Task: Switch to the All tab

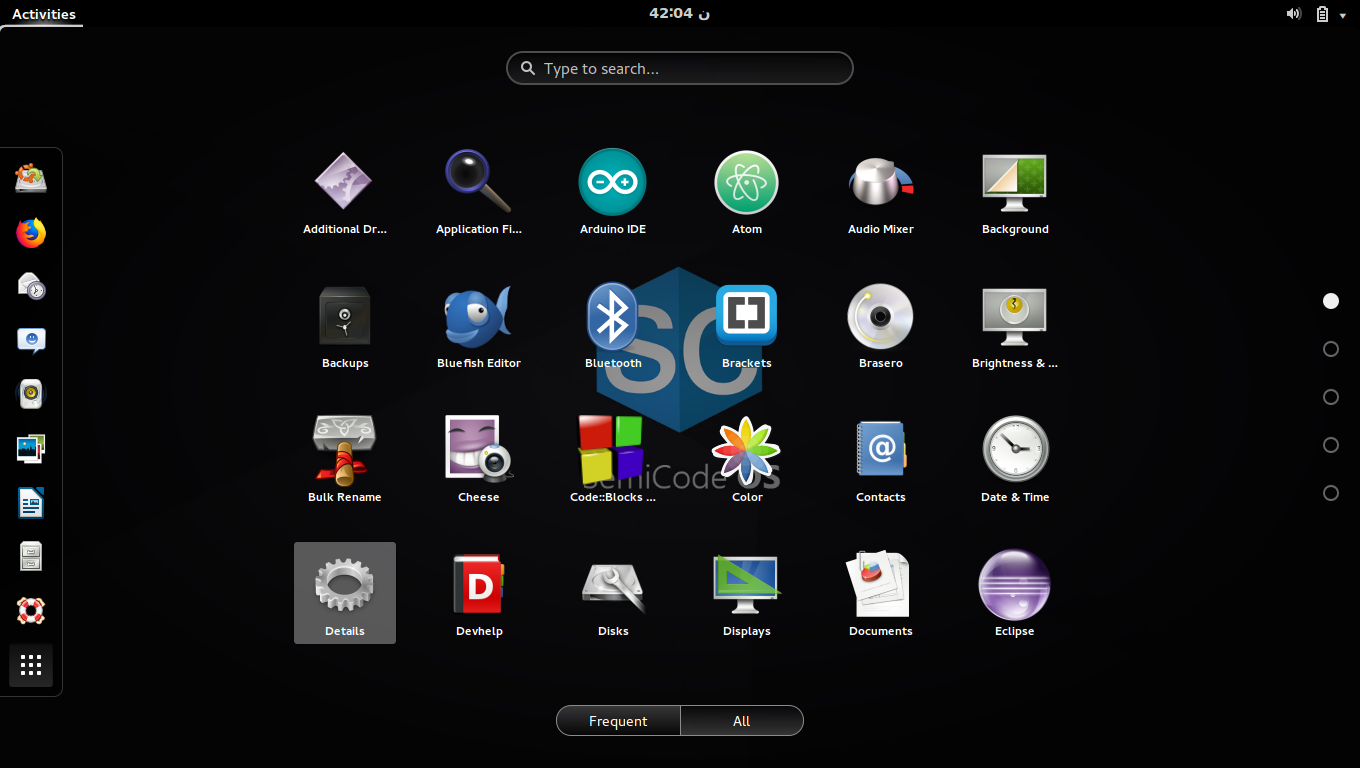Action: (x=741, y=721)
